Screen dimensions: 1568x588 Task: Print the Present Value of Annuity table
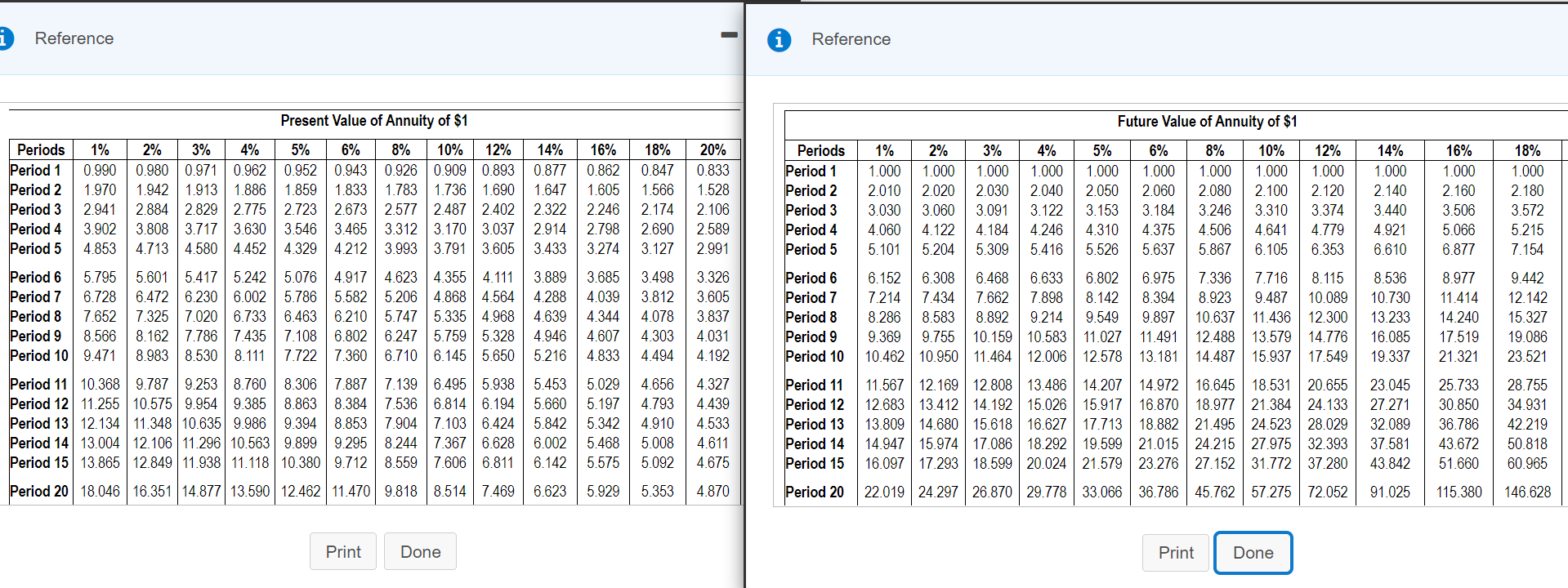tap(343, 551)
